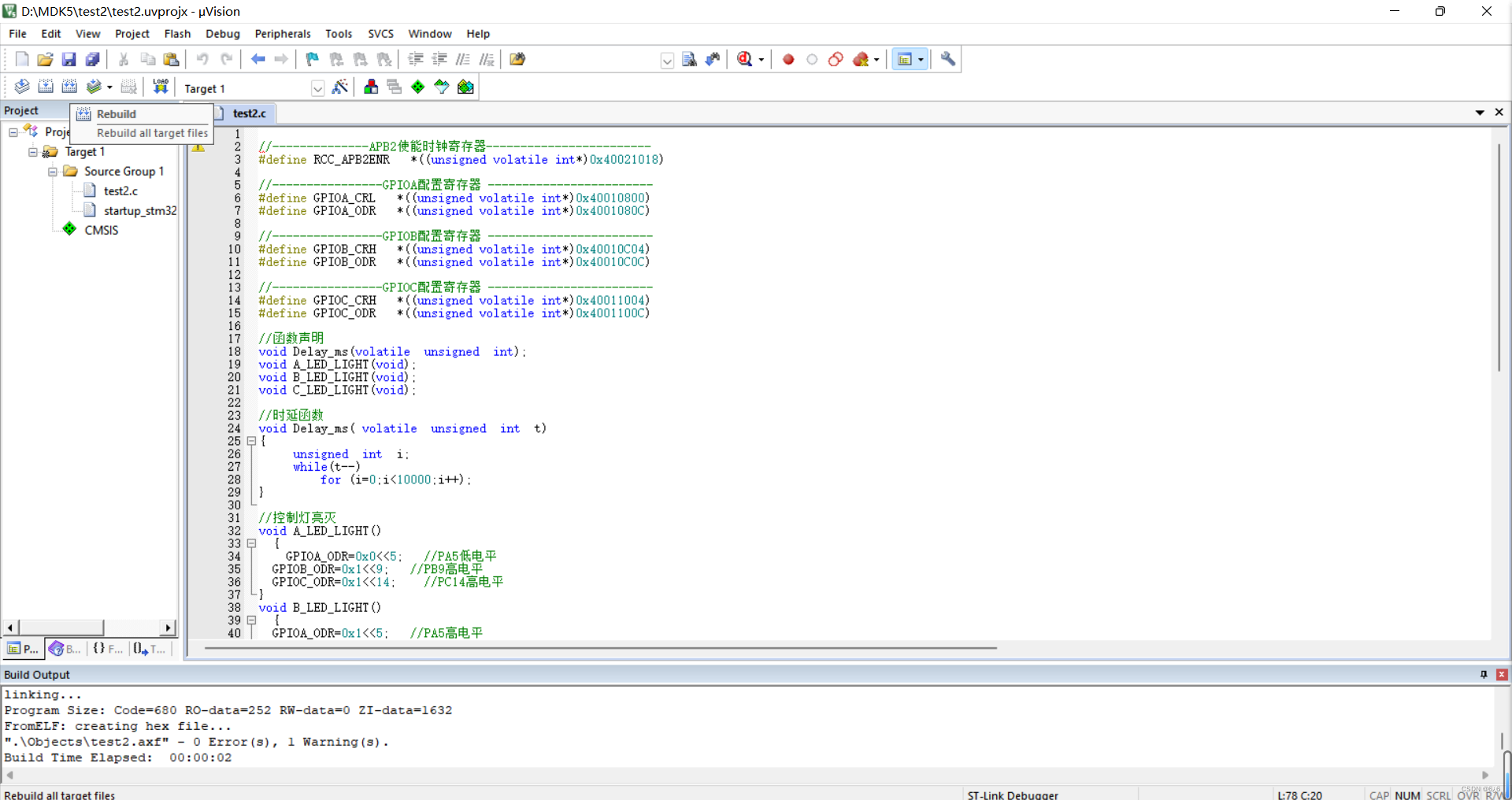Insert a bookmark with the flag icon
Viewport: 1512px width, 800px height.
tap(312, 59)
